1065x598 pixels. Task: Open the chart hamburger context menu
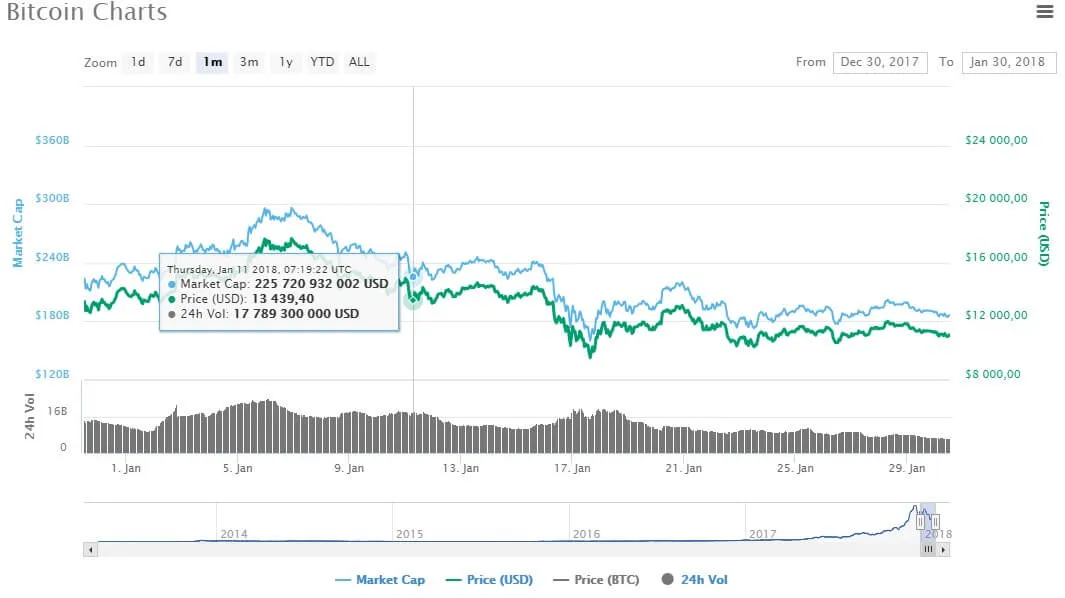1045,12
